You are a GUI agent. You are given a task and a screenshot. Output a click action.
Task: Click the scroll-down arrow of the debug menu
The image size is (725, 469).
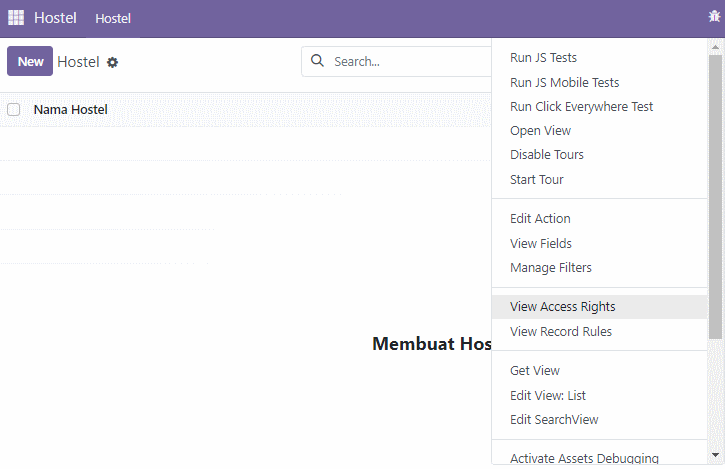[x=715, y=455]
